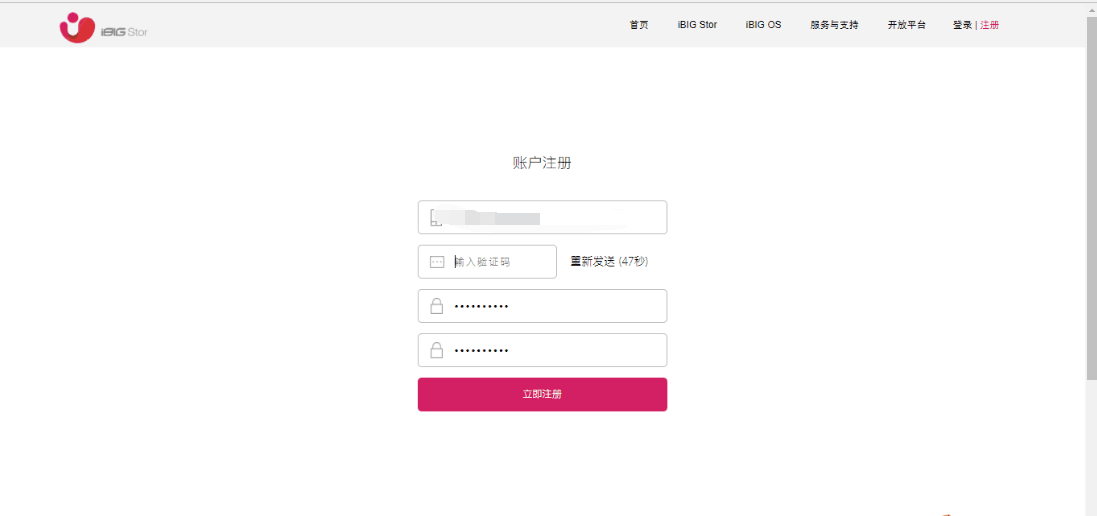Click the verification code message icon
The height and width of the screenshot is (516, 1097).
[x=437, y=262]
